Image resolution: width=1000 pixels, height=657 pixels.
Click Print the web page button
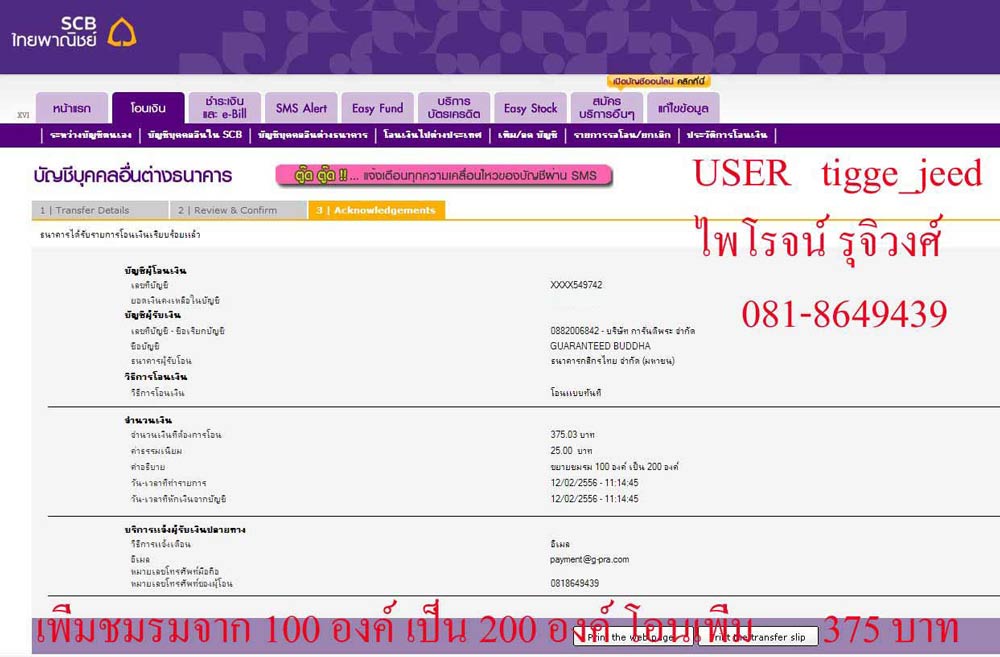point(632,636)
